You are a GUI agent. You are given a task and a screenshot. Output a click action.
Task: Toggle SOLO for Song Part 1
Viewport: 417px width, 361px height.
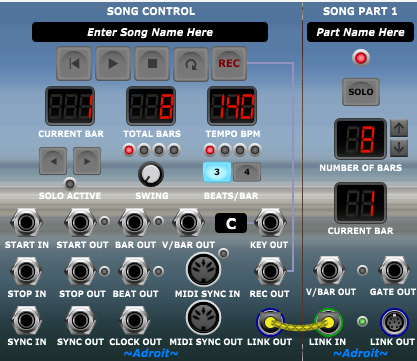point(361,92)
